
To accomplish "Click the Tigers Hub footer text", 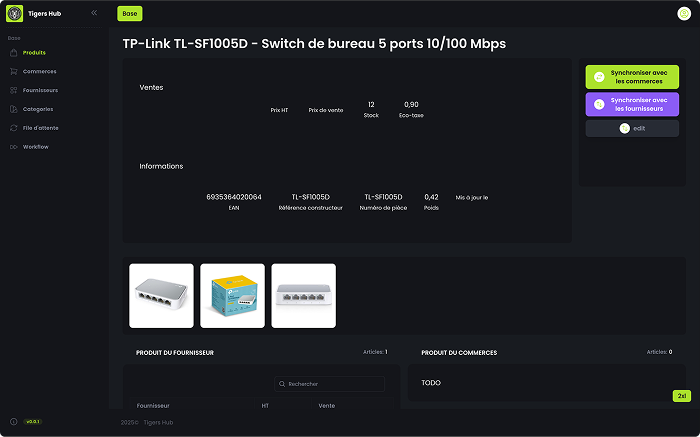I will click(x=158, y=422).
